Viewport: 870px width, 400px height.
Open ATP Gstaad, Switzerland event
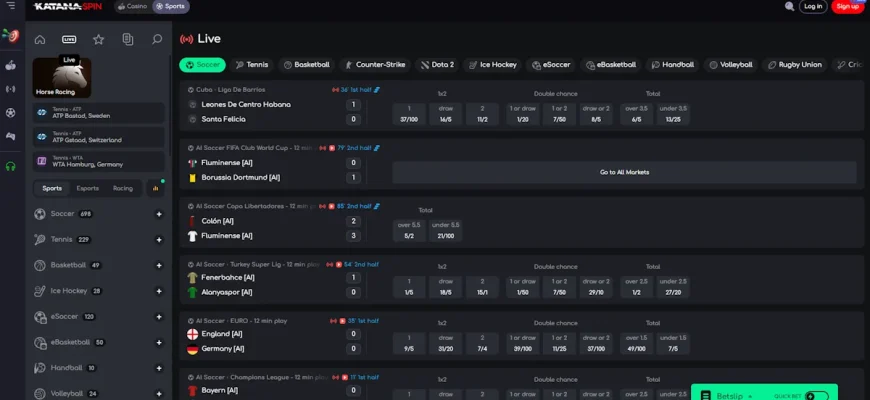point(98,137)
